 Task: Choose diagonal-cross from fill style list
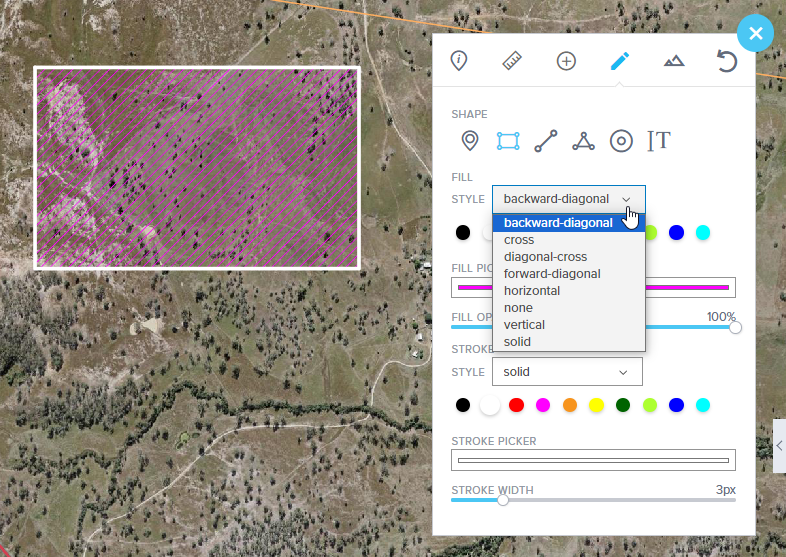545,257
